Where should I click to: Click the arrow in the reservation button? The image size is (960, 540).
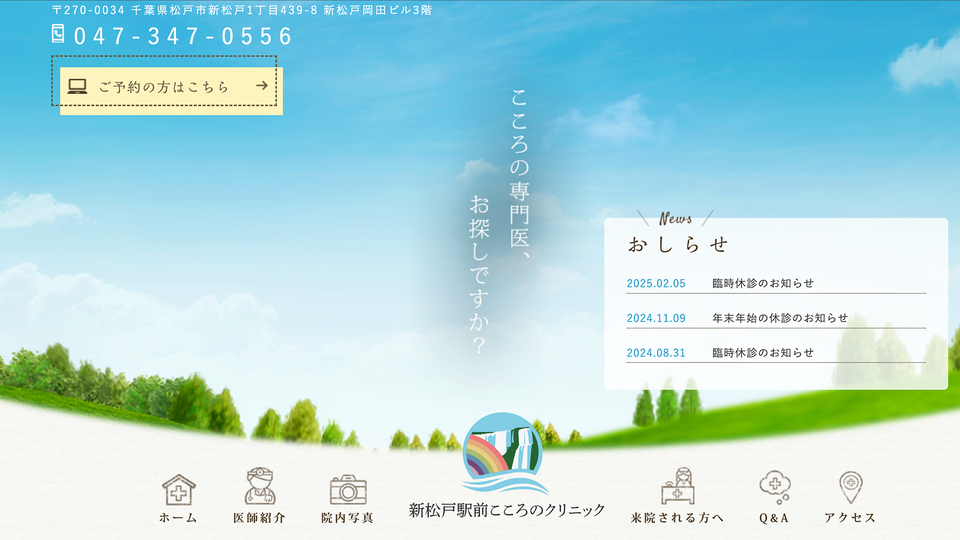[262, 86]
